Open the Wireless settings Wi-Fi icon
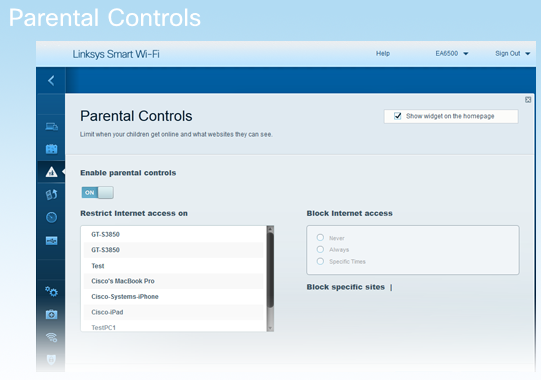543x380 pixels. (x=51, y=337)
